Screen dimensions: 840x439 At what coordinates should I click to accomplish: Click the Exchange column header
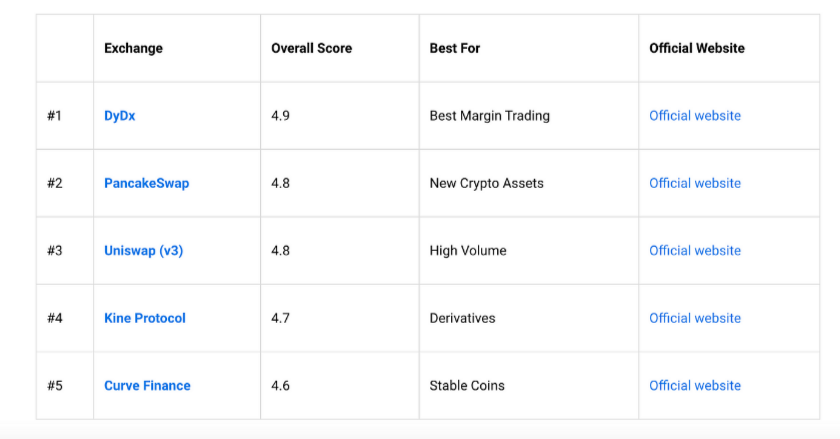click(x=133, y=48)
